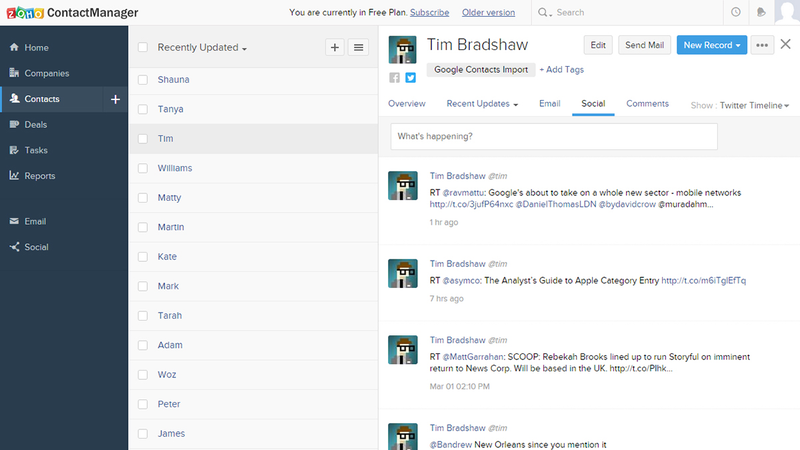Click avatar on the 7 hrs ago tweet
Viewport: 800px width, 450px height.
point(403,273)
